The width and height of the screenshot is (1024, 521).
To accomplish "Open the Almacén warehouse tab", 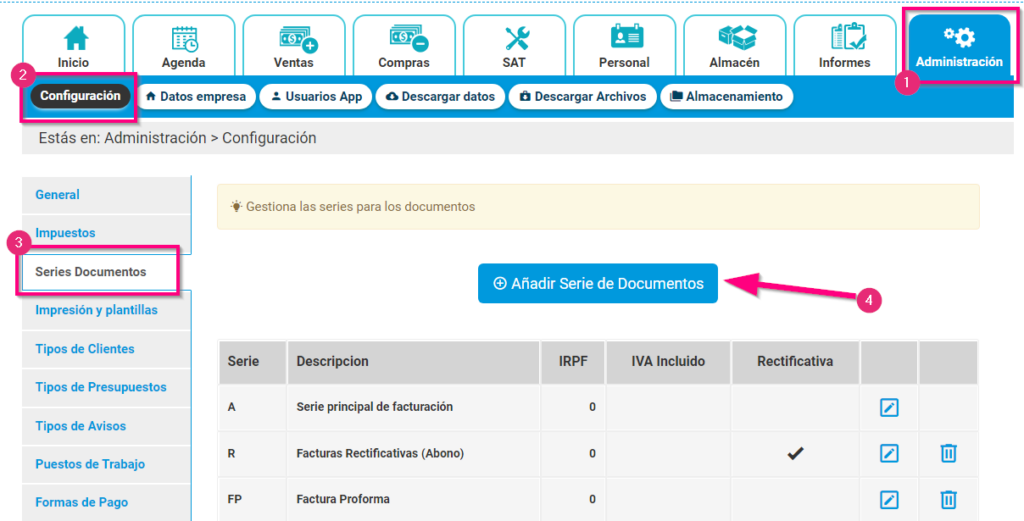I will 735,46.
